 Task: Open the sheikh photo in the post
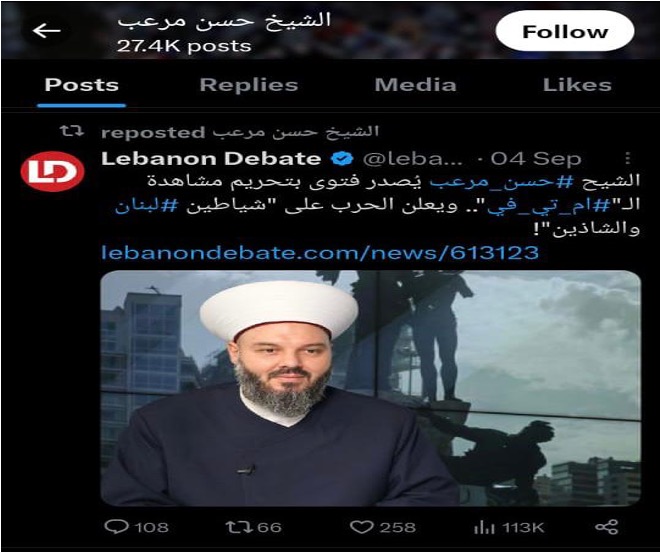coord(370,388)
